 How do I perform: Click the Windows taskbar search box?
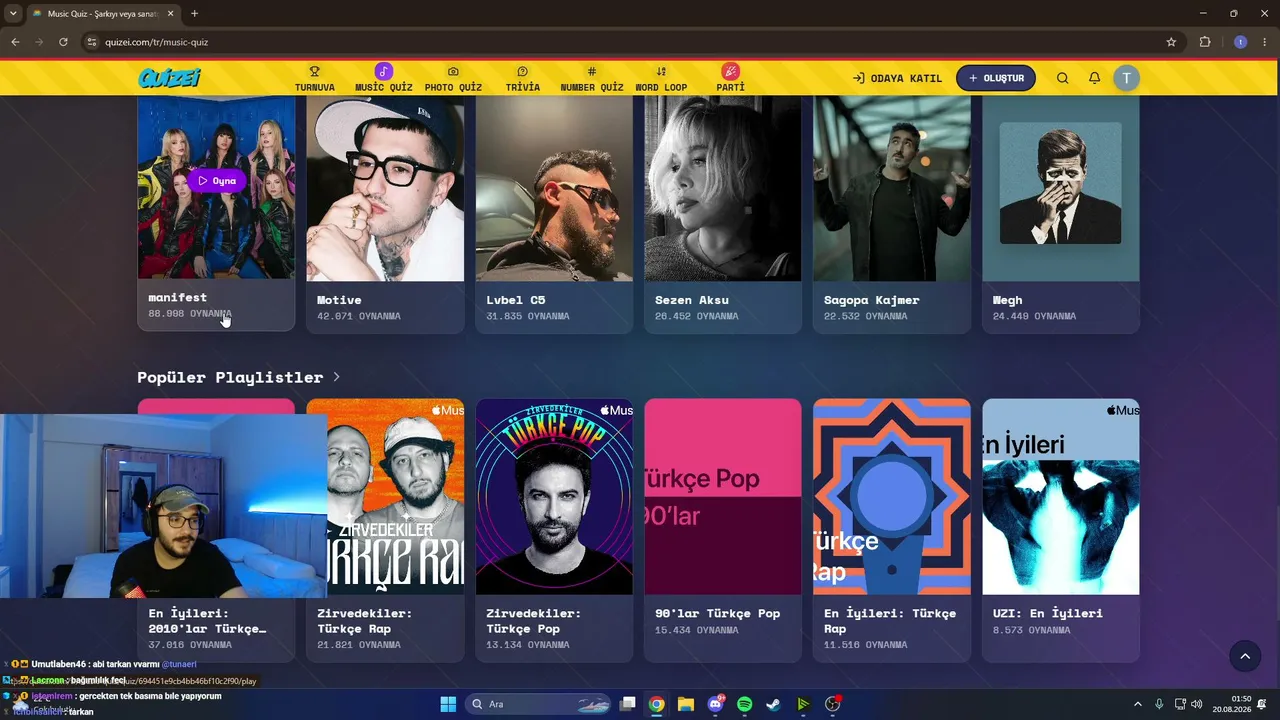click(539, 704)
